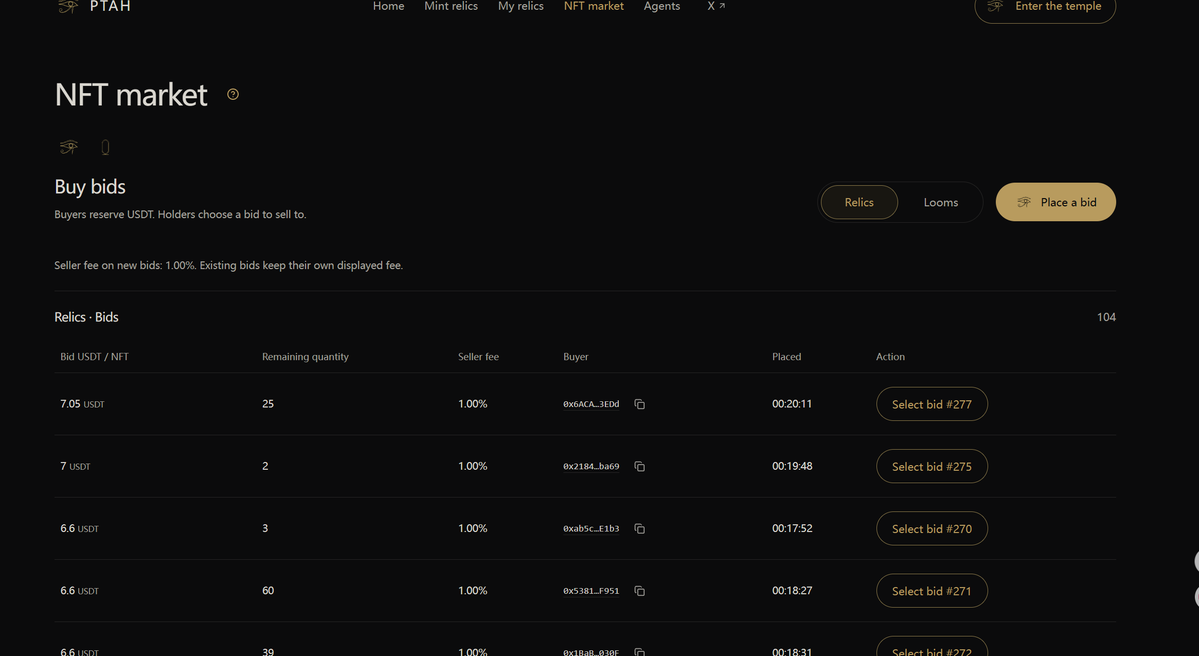
Task: Click the Placed column header
Action: [787, 357]
